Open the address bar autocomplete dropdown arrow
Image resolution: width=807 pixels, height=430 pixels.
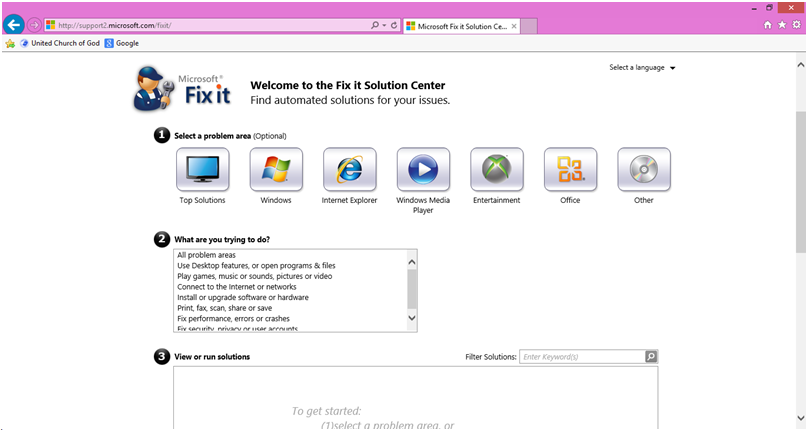click(384, 25)
